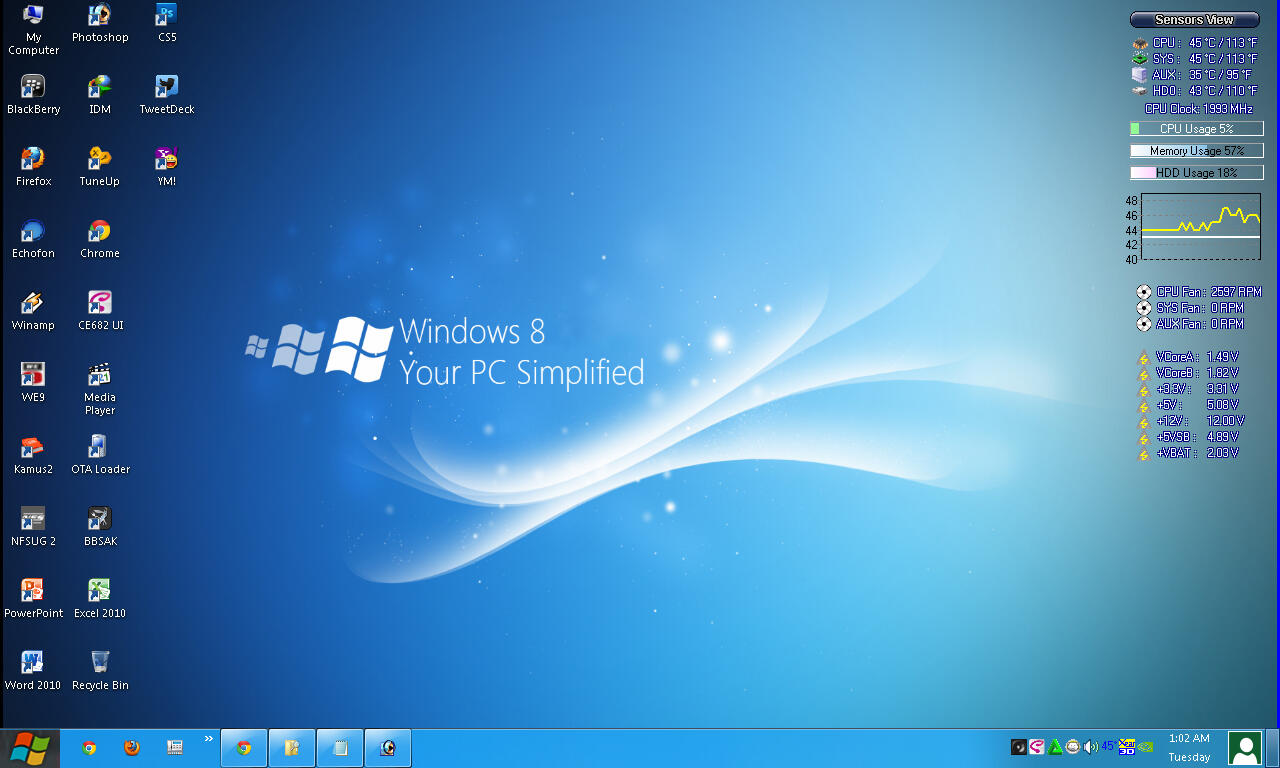Open the NFSUG 2 desktop shortcut
Screen dimensions: 1280x768
click(x=34, y=527)
